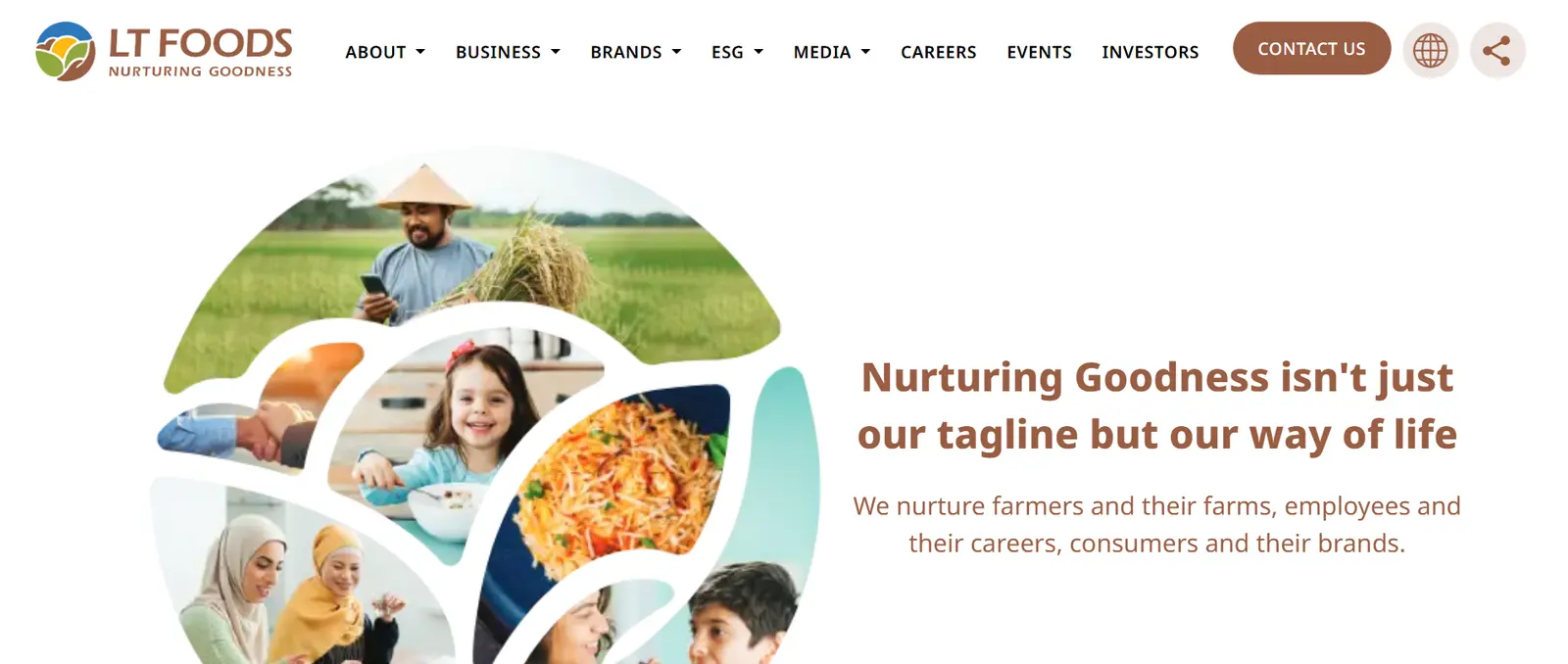
Task: Click the share icon button
Action: coord(1496,50)
